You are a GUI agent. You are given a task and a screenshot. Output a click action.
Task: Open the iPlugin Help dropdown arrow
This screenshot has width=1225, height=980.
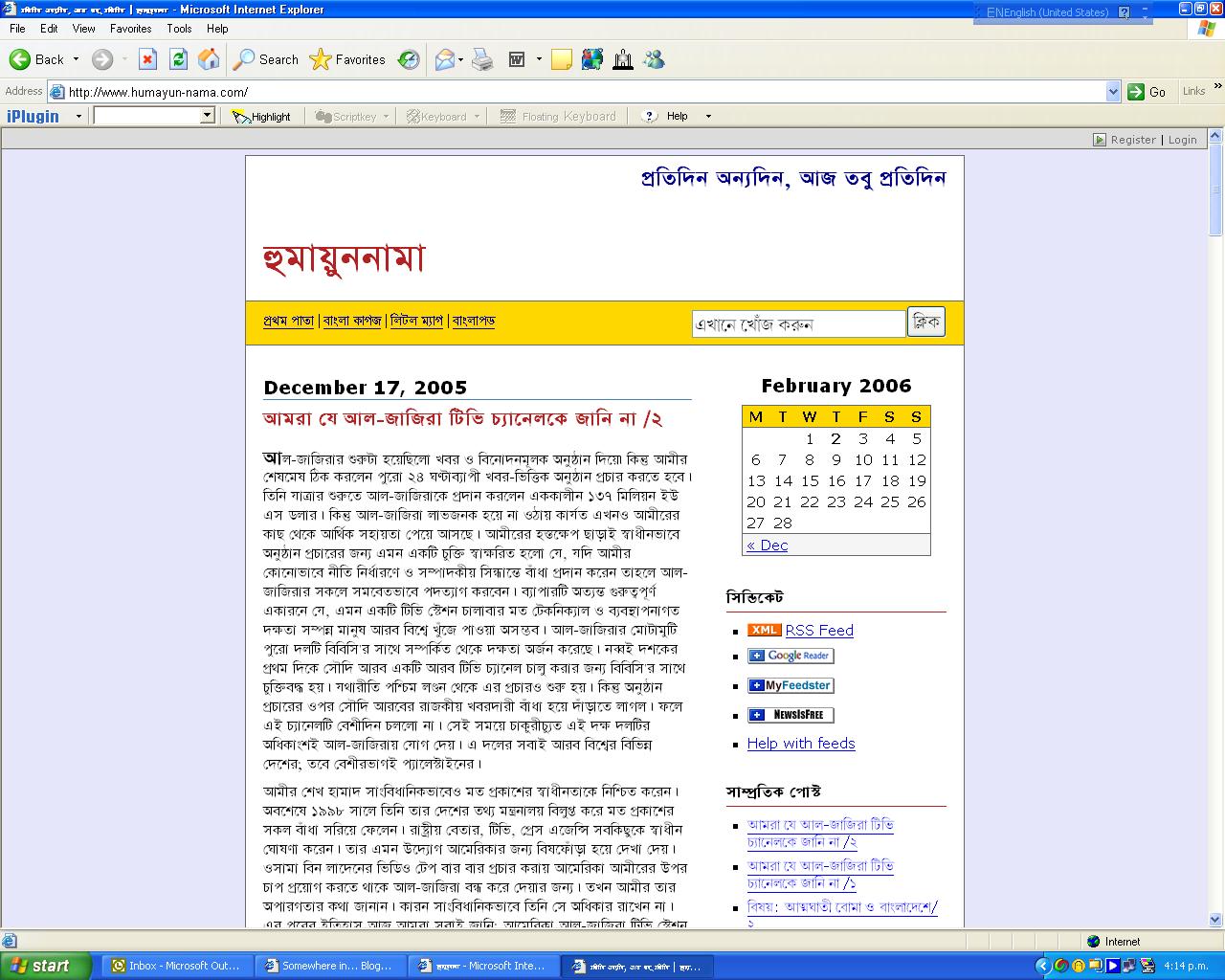(708, 117)
